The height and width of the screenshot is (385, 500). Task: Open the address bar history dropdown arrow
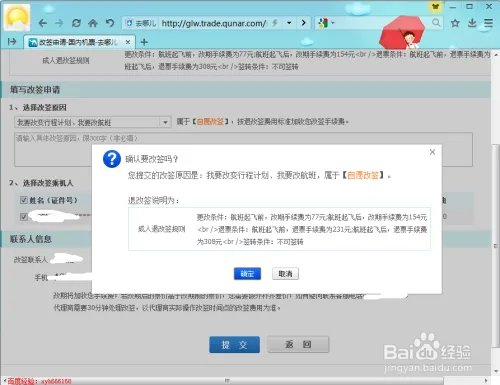(x=289, y=23)
